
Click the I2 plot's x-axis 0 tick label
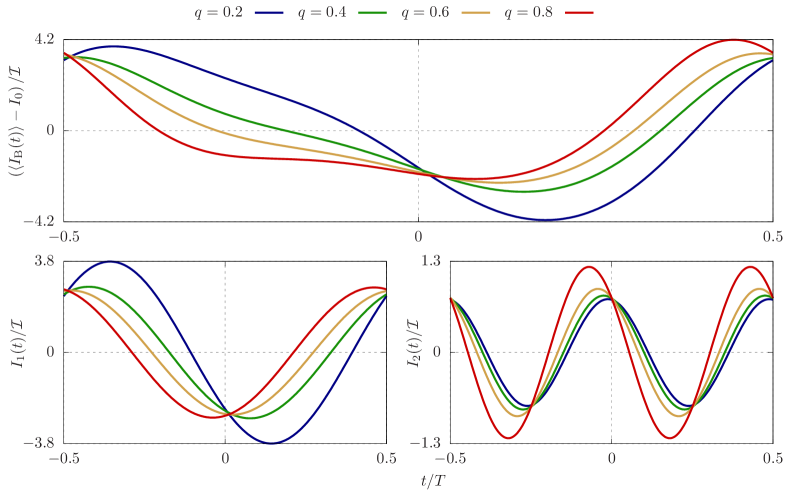click(611, 458)
